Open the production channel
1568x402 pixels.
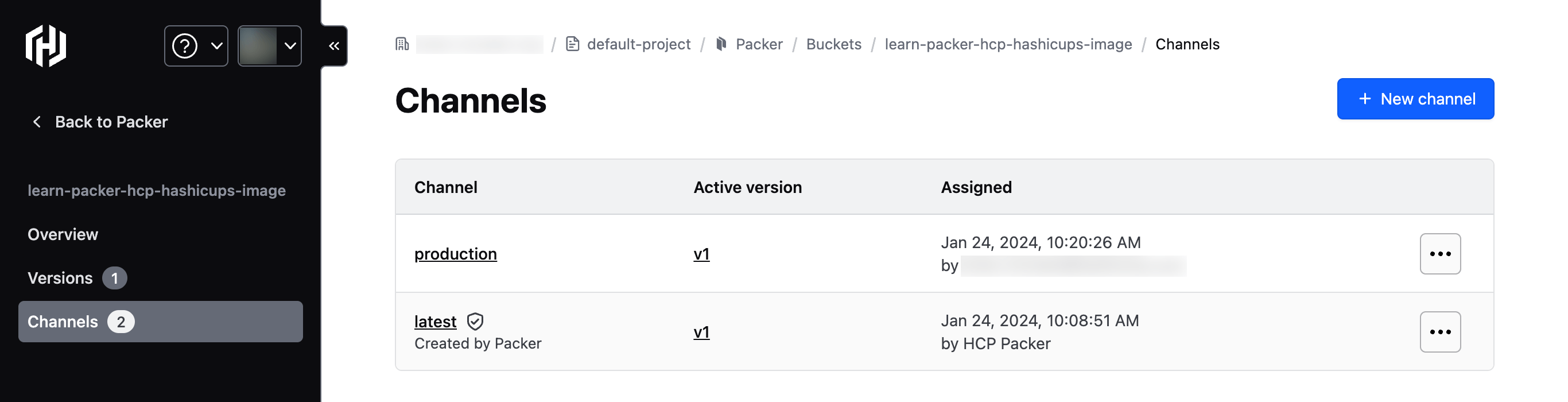coord(455,254)
